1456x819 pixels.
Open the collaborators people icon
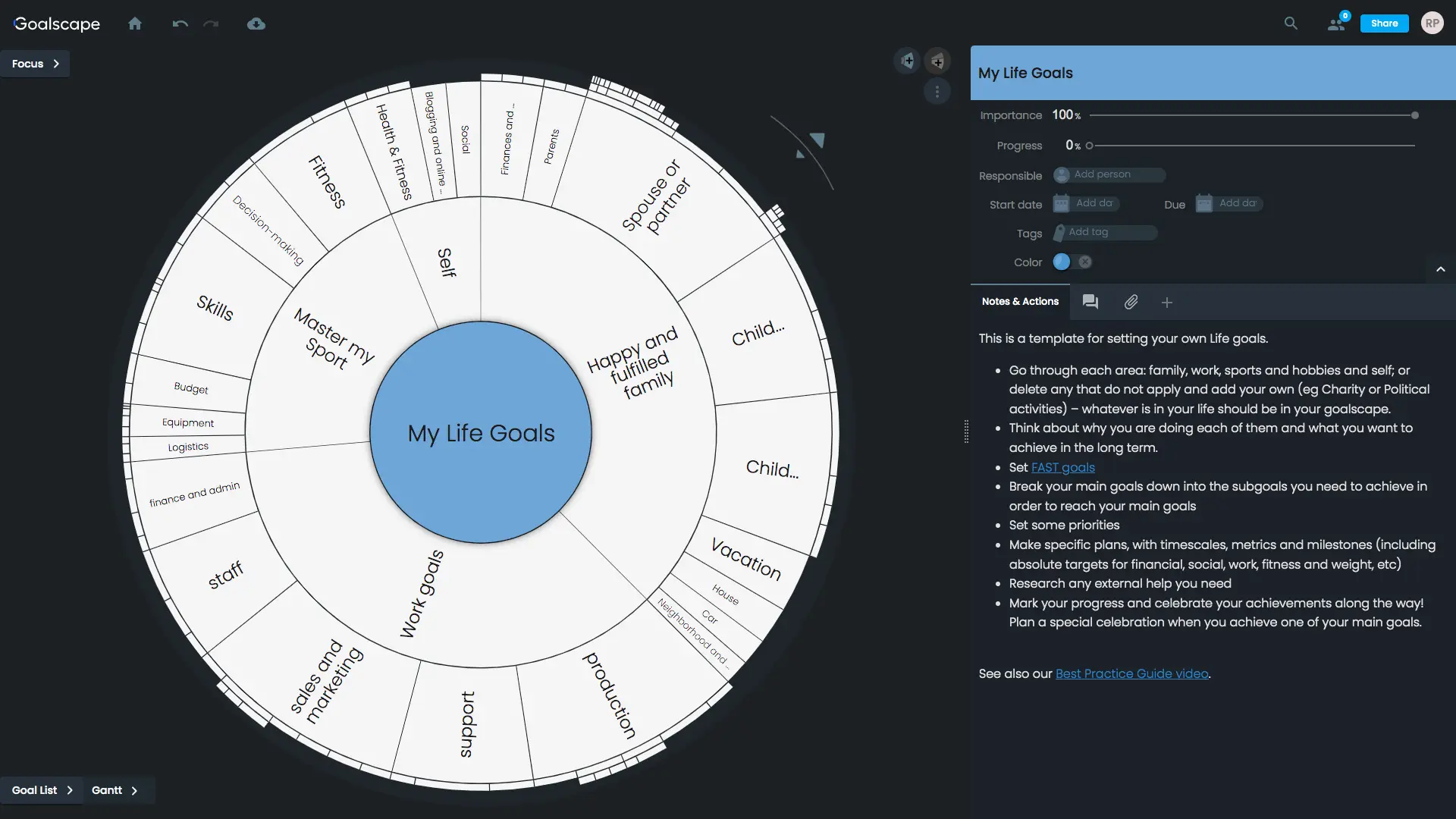[x=1336, y=24]
